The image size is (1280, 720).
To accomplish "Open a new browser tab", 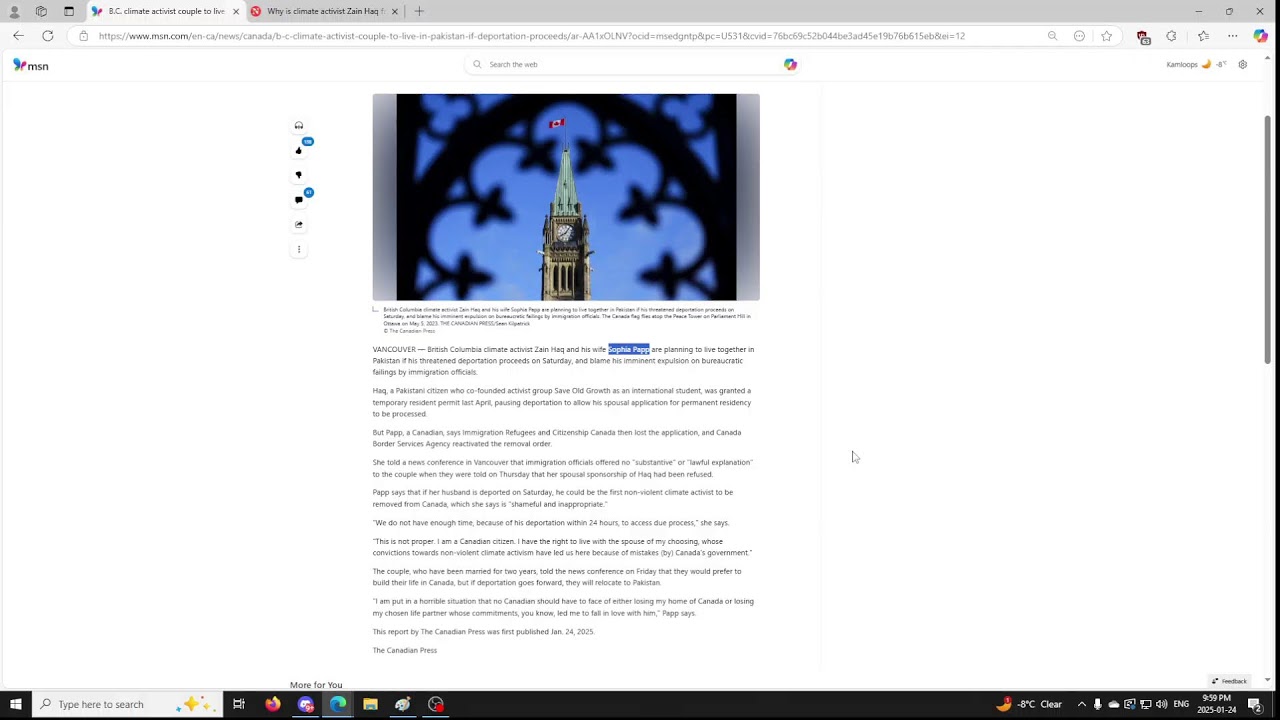I will coord(419,11).
